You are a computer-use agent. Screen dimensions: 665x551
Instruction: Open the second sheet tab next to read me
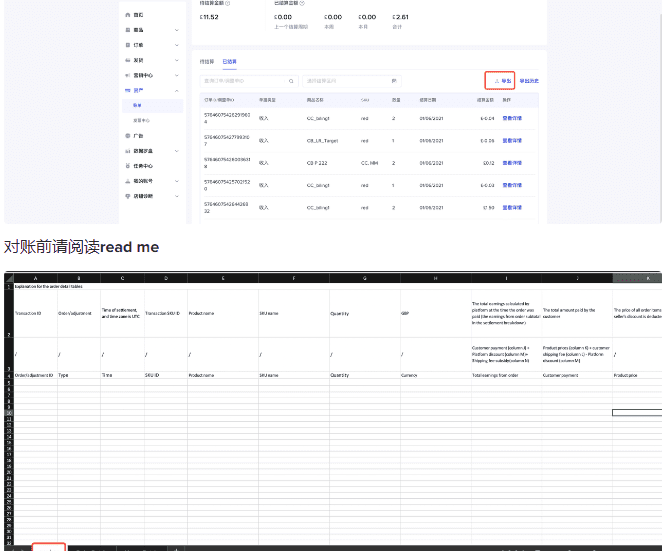tap(92, 548)
